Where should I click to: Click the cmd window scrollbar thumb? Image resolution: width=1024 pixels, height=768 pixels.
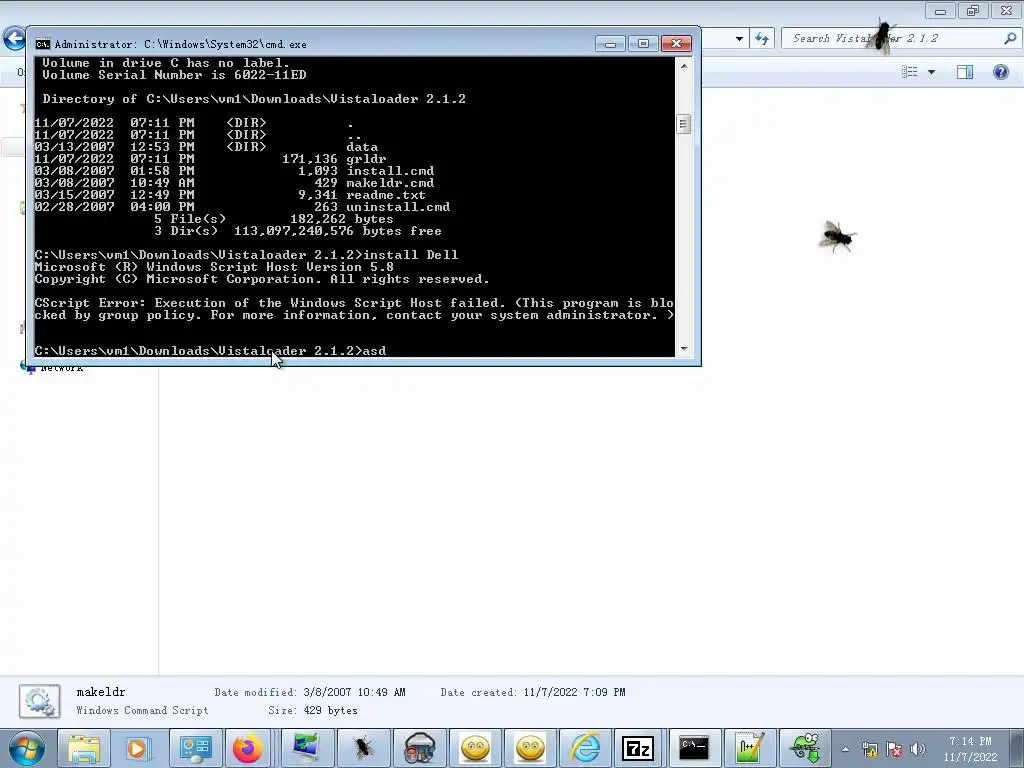point(684,124)
